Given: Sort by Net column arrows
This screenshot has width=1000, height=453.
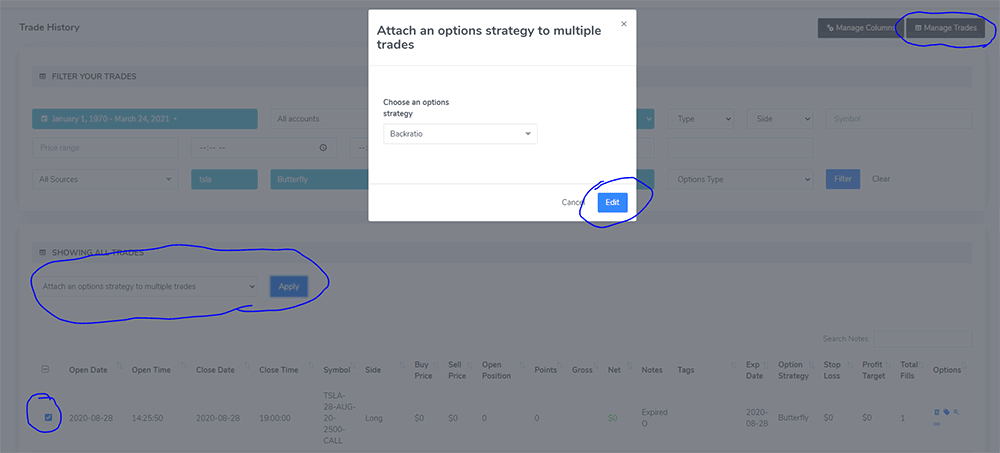Looking at the screenshot, I should pos(629,366).
